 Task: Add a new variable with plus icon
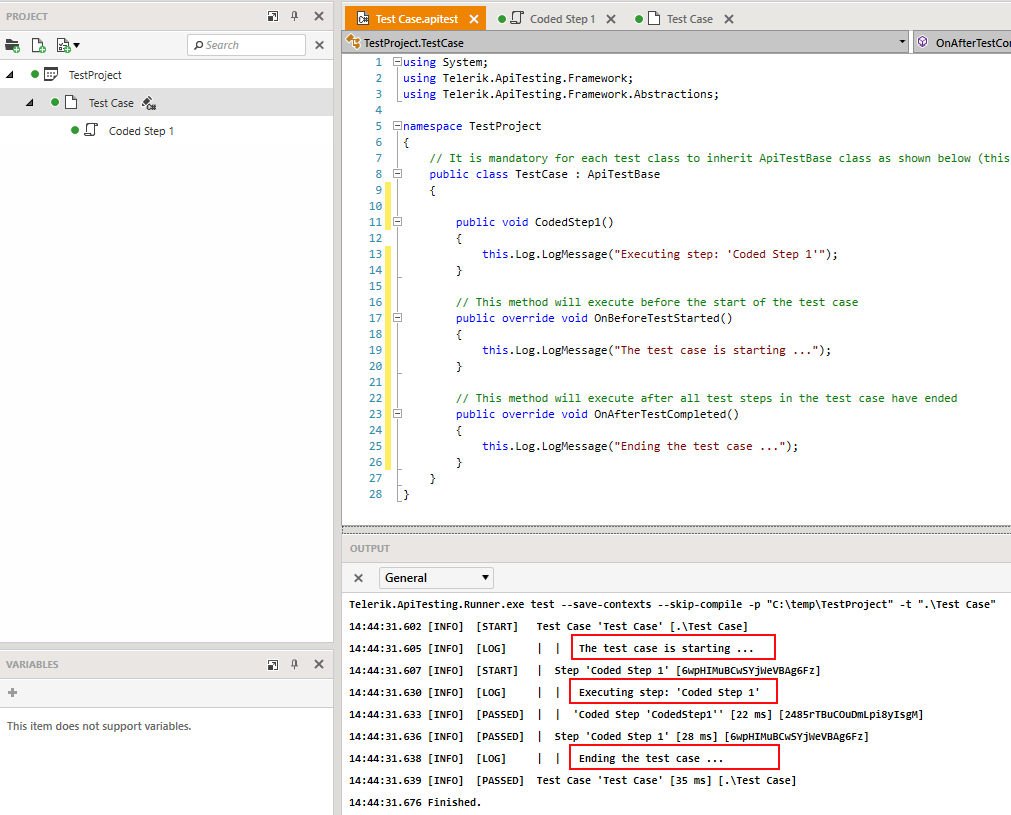[x=12, y=692]
